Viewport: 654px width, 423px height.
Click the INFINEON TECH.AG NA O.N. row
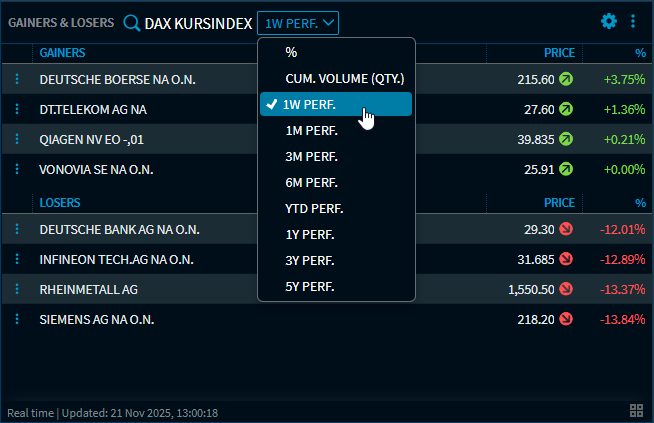click(x=116, y=259)
